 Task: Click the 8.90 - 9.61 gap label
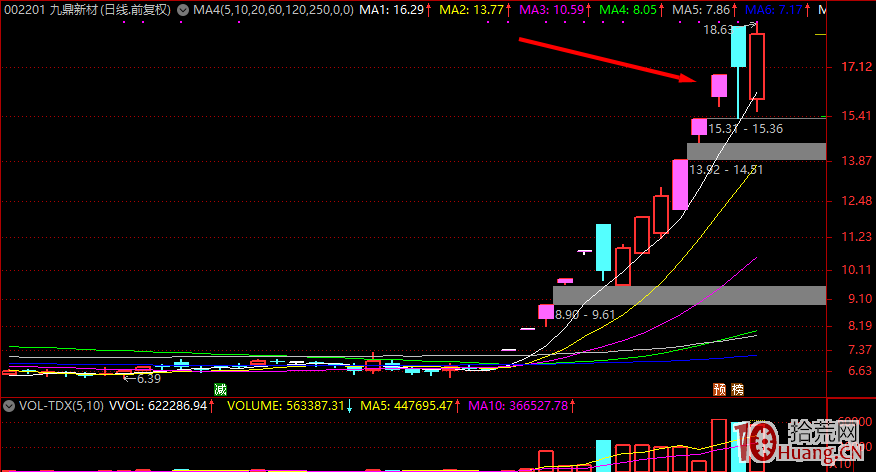[x=585, y=315]
